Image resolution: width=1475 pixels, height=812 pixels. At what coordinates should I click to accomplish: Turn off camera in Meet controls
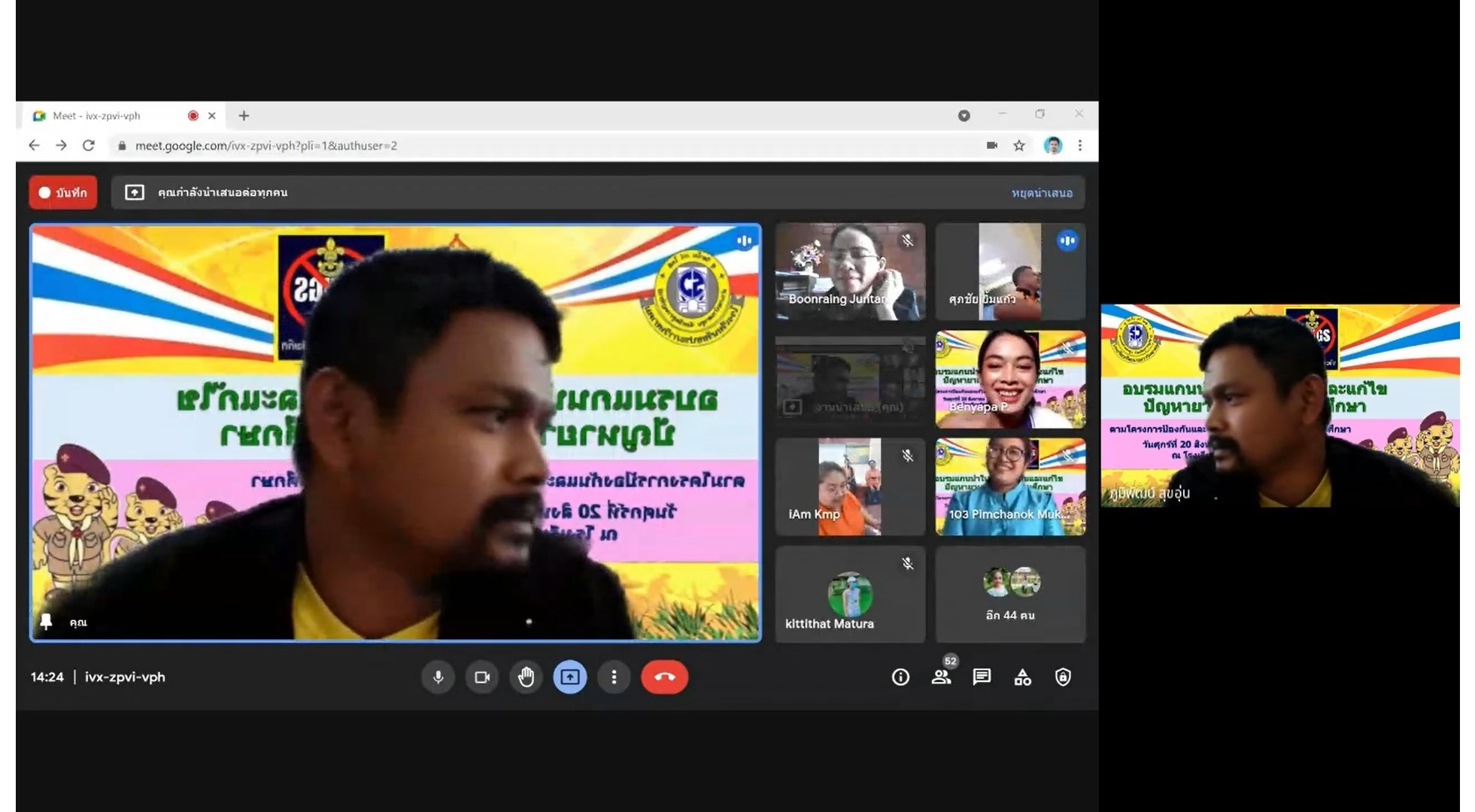coord(482,677)
